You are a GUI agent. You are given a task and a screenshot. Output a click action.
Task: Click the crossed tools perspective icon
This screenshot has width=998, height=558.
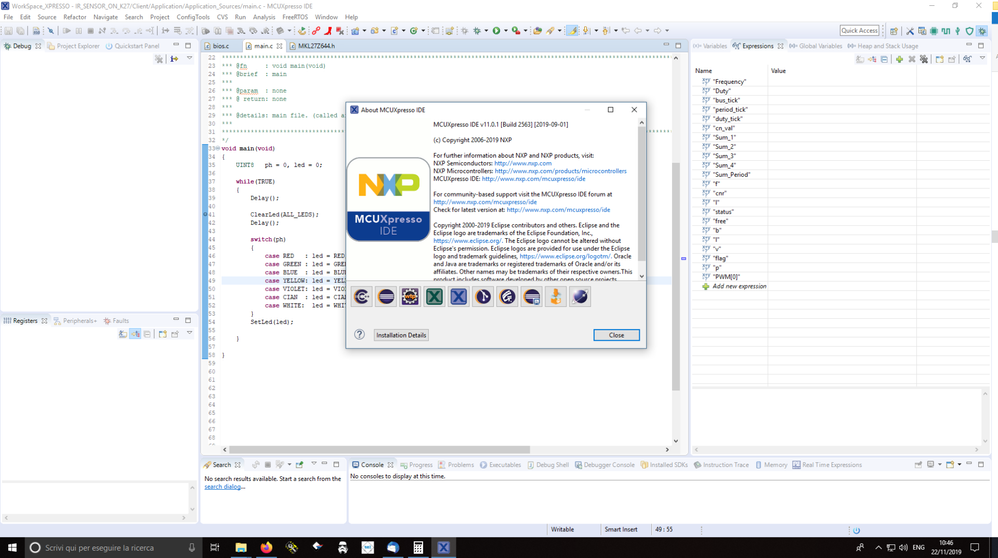click(x=910, y=31)
